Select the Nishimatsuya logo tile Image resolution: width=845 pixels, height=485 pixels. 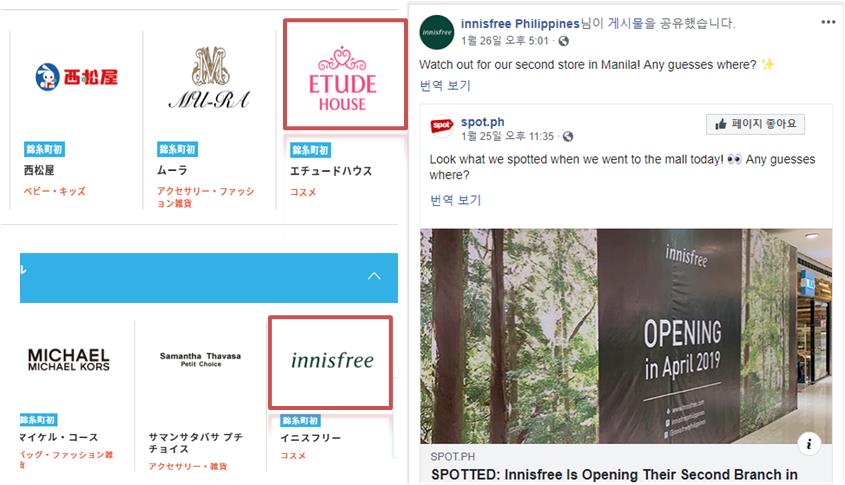pos(76,77)
